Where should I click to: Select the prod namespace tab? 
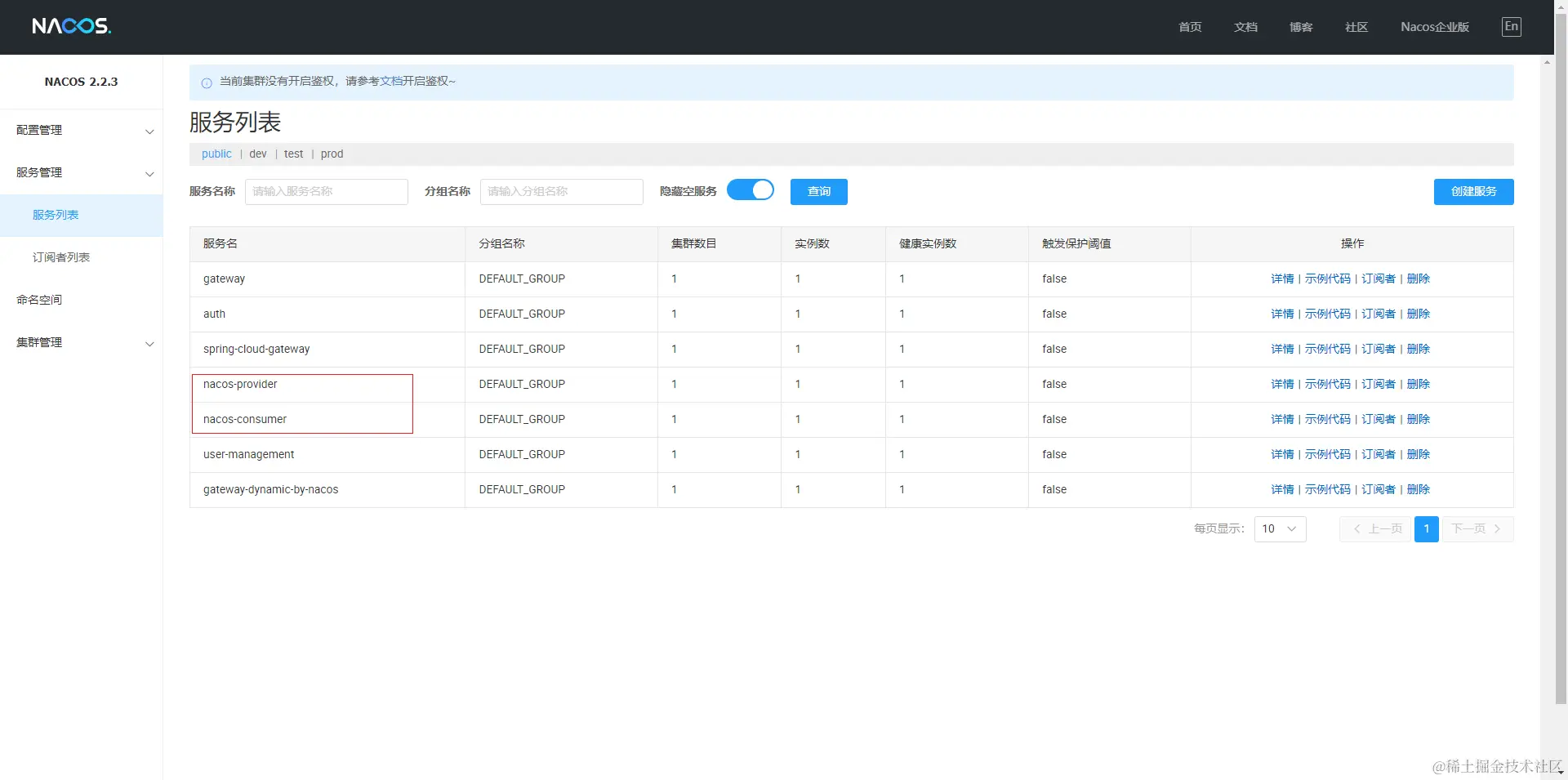coord(332,154)
